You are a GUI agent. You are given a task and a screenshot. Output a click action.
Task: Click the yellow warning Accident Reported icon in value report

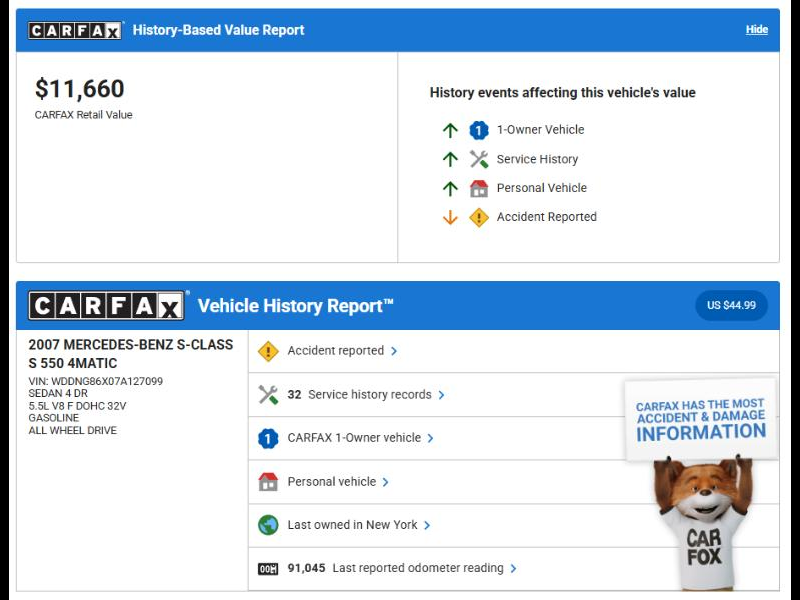[x=479, y=217]
